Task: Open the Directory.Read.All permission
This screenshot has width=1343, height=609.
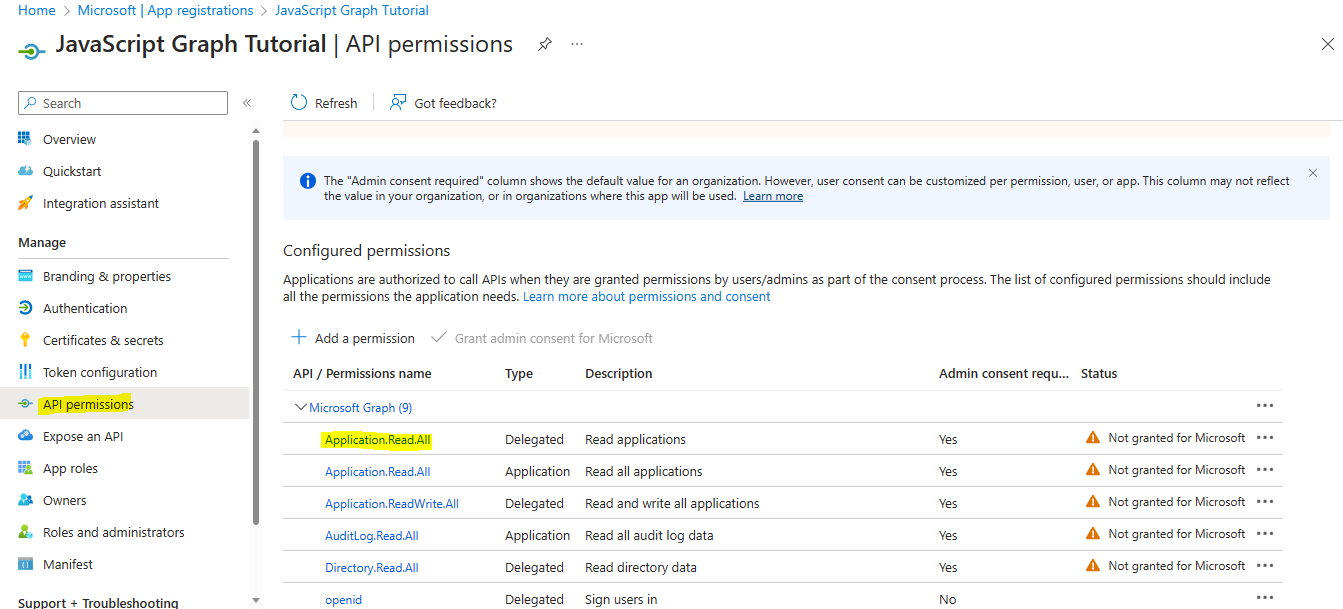Action: (x=372, y=567)
